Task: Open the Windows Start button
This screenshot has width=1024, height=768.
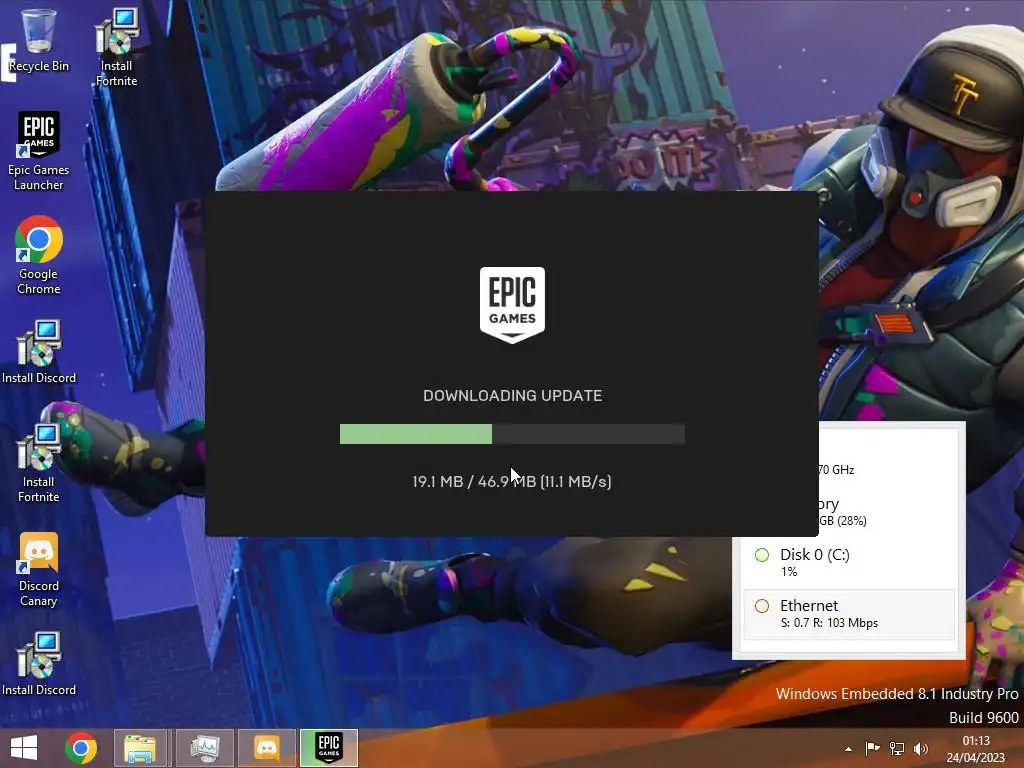Action: (24, 748)
